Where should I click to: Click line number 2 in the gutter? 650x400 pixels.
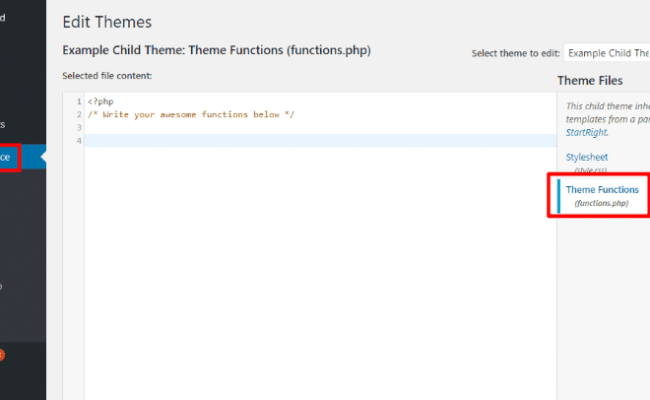point(79,114)
